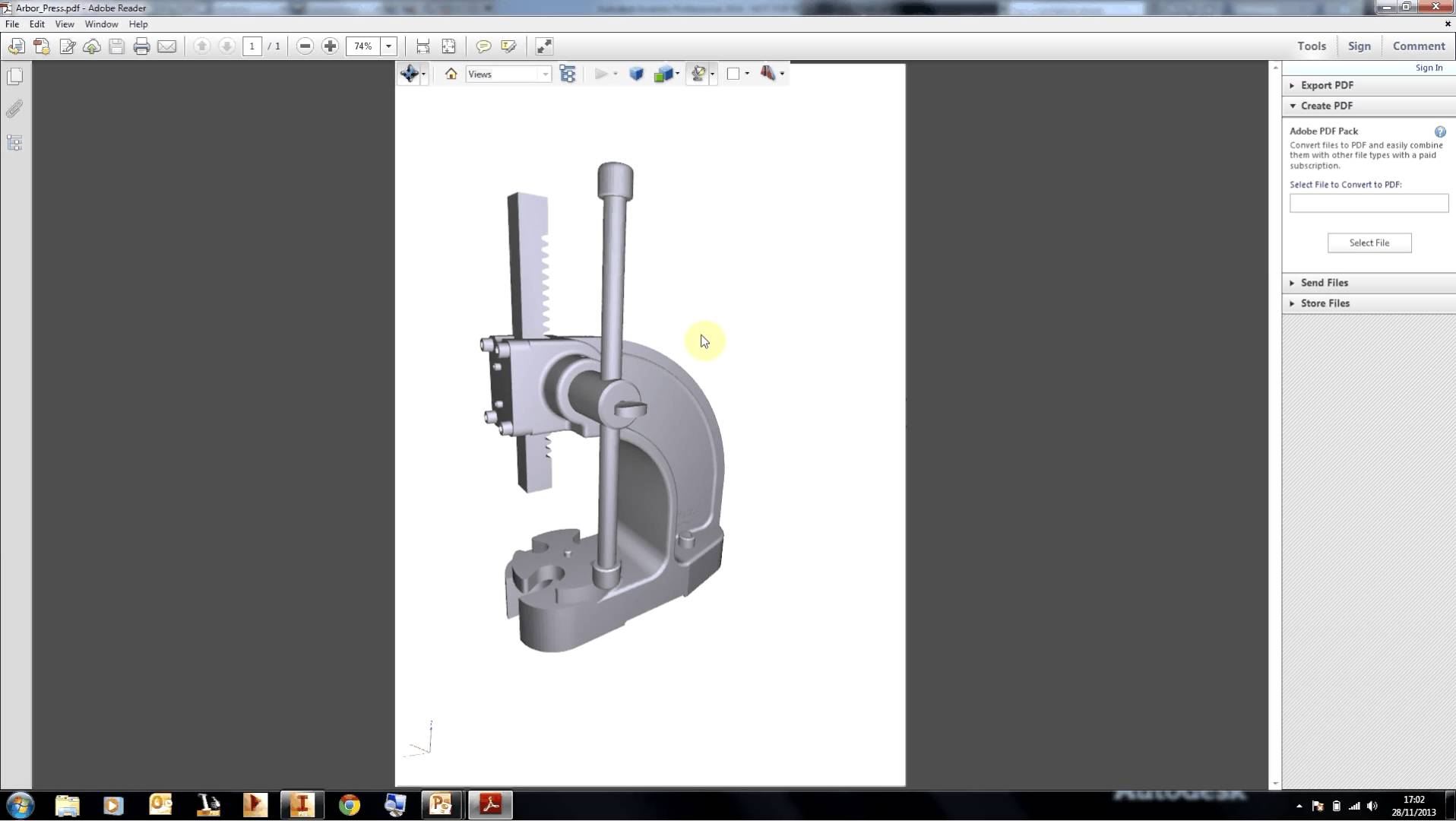This screenshot has height=821, width=1456.
Task: Open the Page Thumbnails panel
Action: click(x=14, y=77)
